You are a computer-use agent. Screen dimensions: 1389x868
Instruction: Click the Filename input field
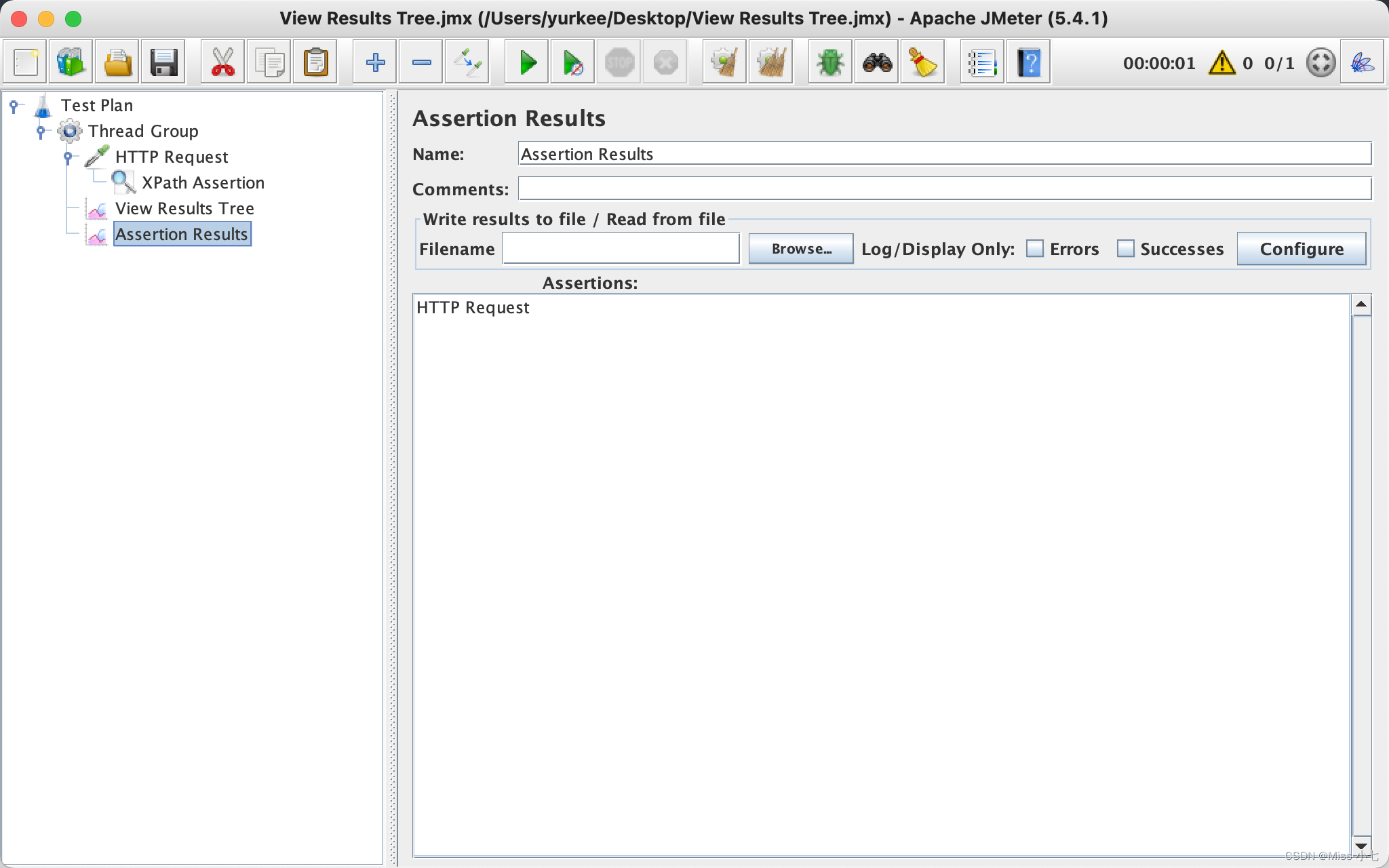(x=621, y=249)
